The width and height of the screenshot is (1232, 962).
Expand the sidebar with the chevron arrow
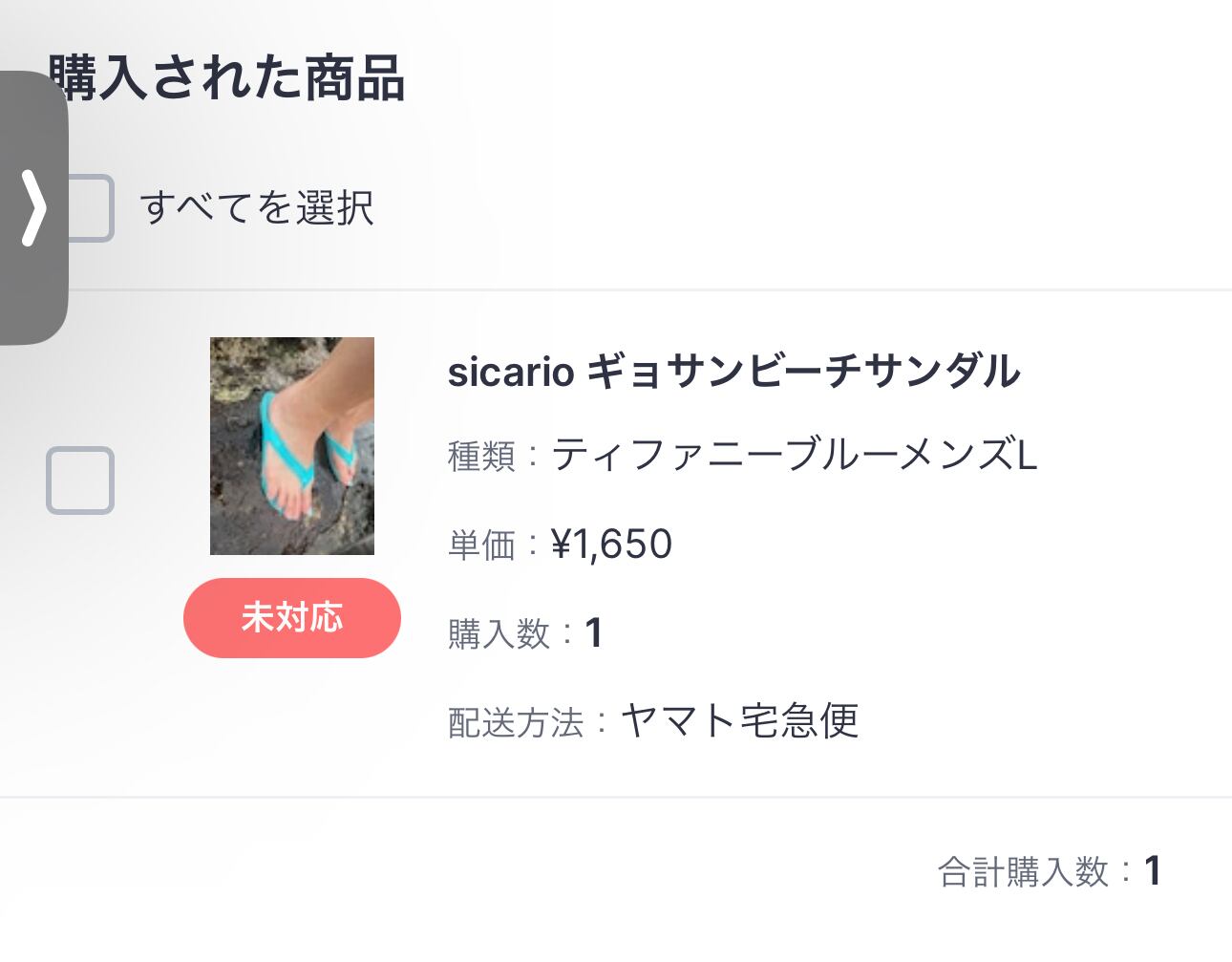pyautogui.click(x=34, y=207)
